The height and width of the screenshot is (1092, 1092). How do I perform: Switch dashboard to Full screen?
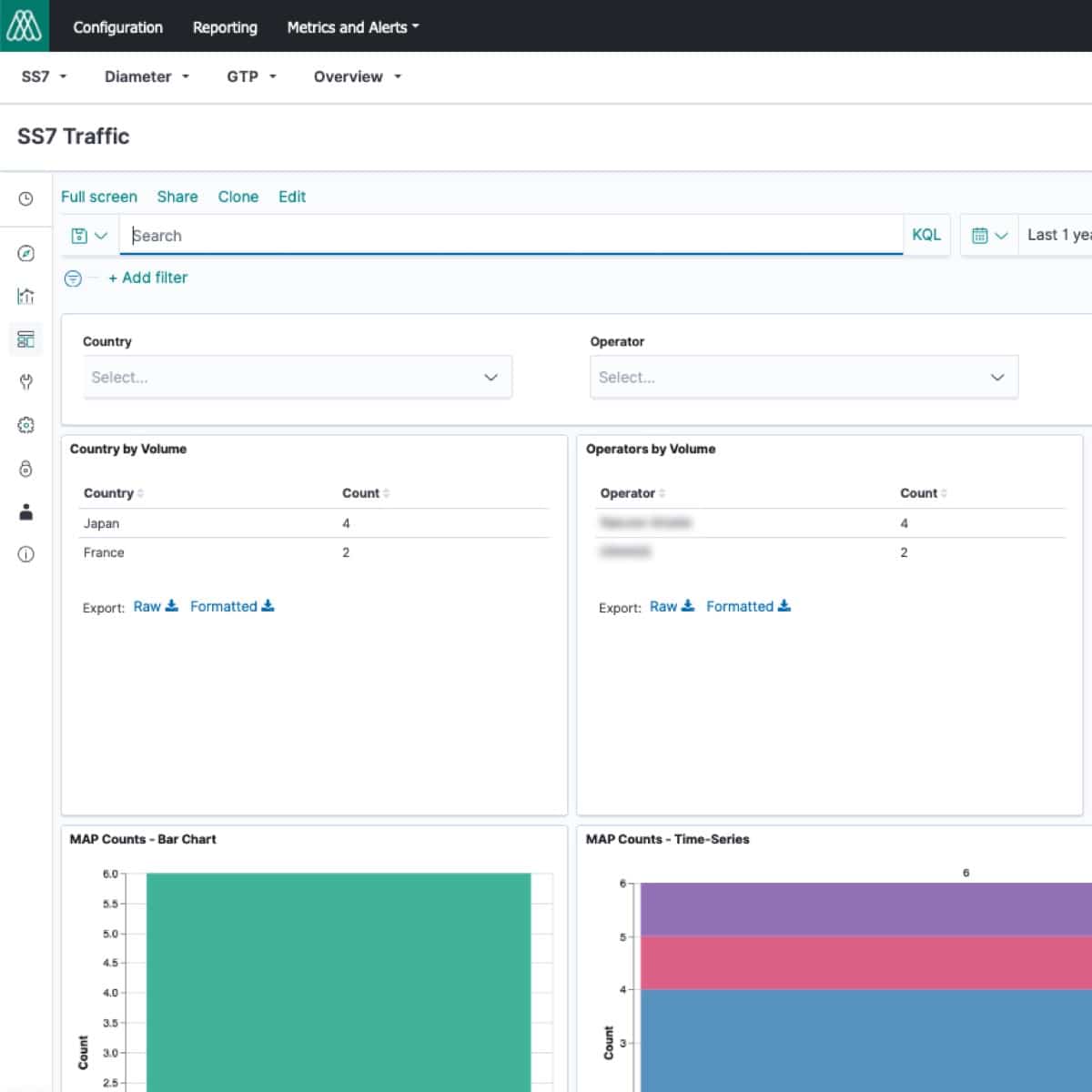click(x=99, y=197)
